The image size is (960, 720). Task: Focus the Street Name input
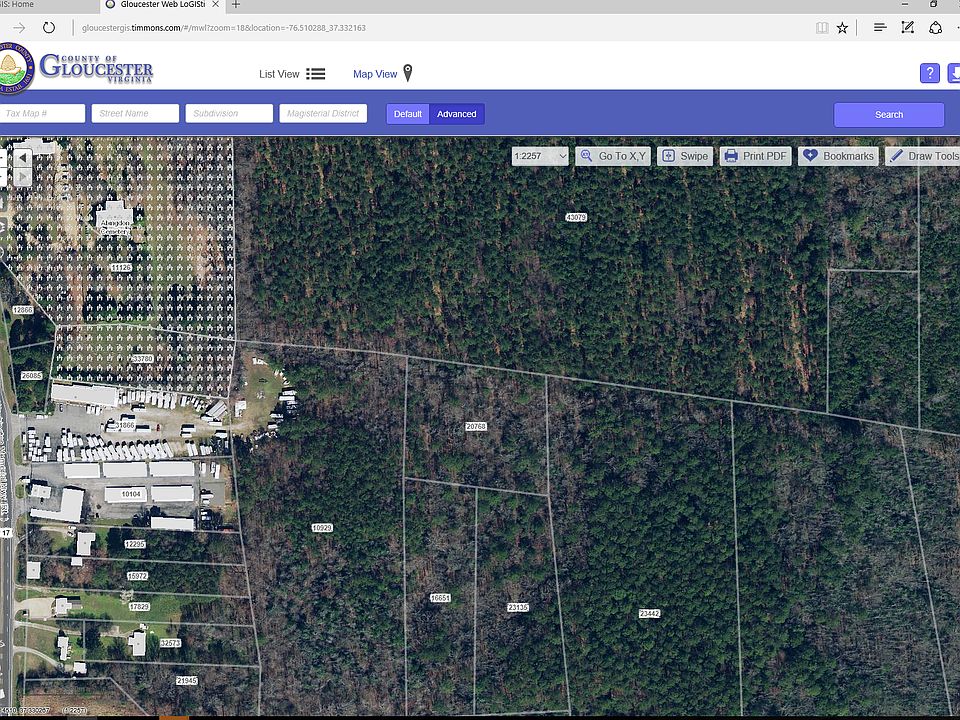point(135,113)
